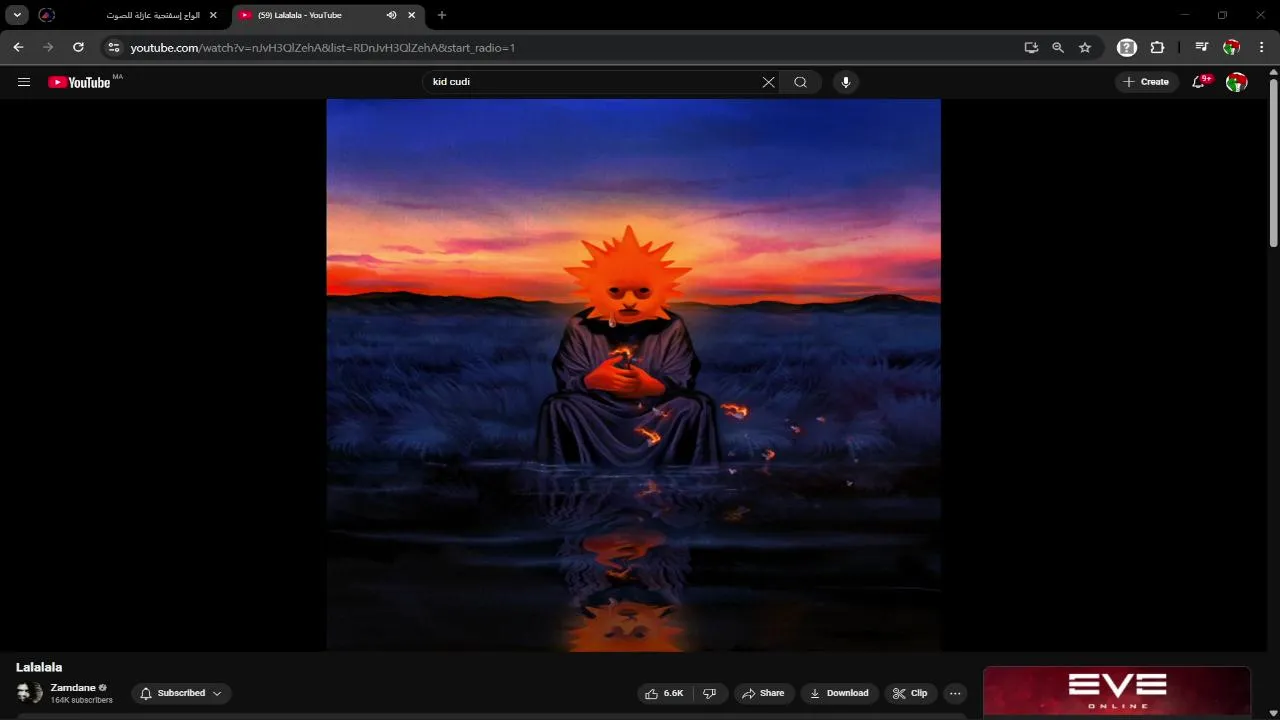Screen dimensions: 1280x720
Task: Clear the search text with X
Action: (x=768, y=82)
